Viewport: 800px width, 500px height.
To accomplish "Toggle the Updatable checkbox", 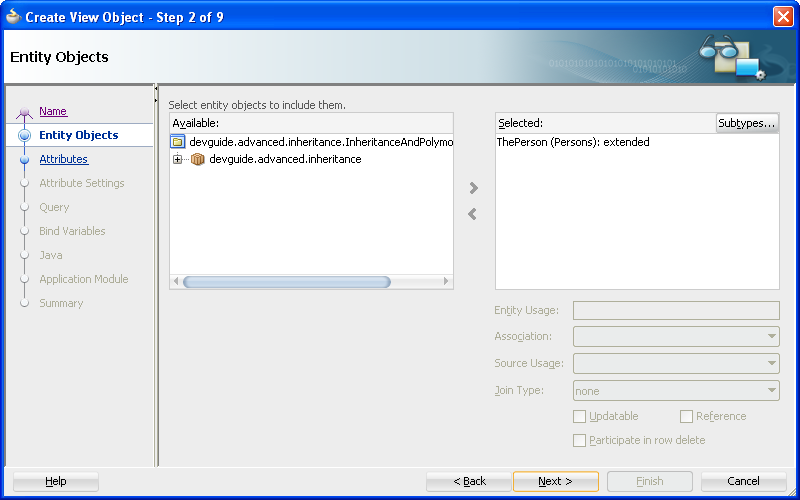I will [579, 416].
